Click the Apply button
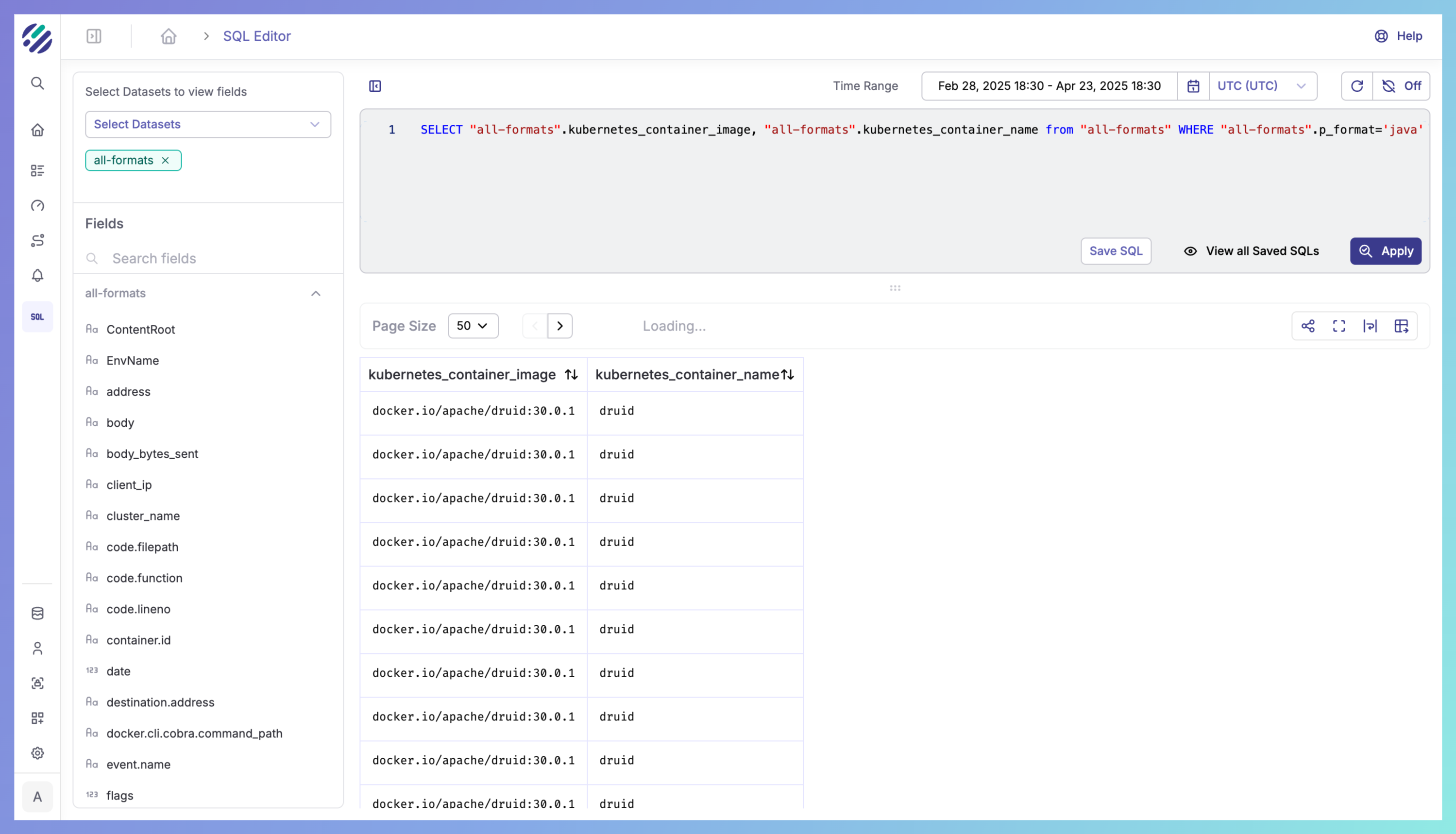Image resolution: width=1456 pixels, height=834 pixels. (x=1385, y=251)
